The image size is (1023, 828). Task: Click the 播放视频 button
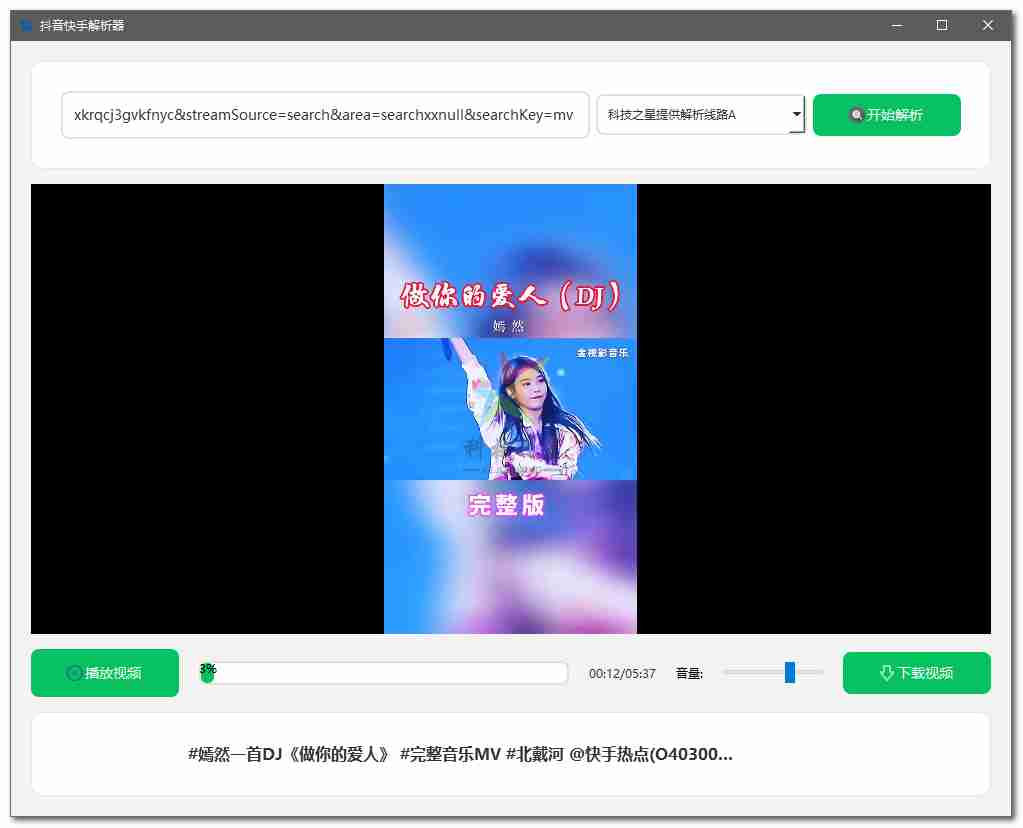(104, 672)
